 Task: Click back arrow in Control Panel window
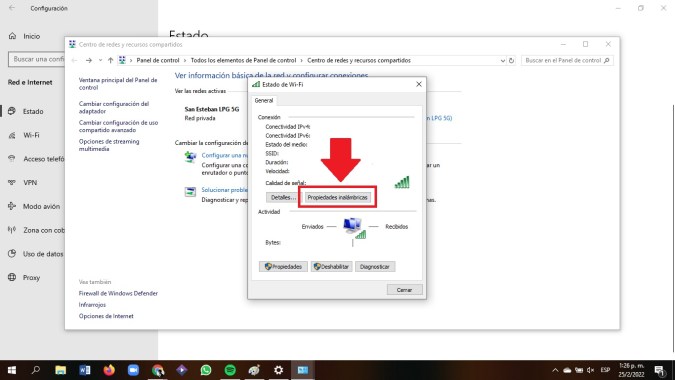click(x=74, y=60)
